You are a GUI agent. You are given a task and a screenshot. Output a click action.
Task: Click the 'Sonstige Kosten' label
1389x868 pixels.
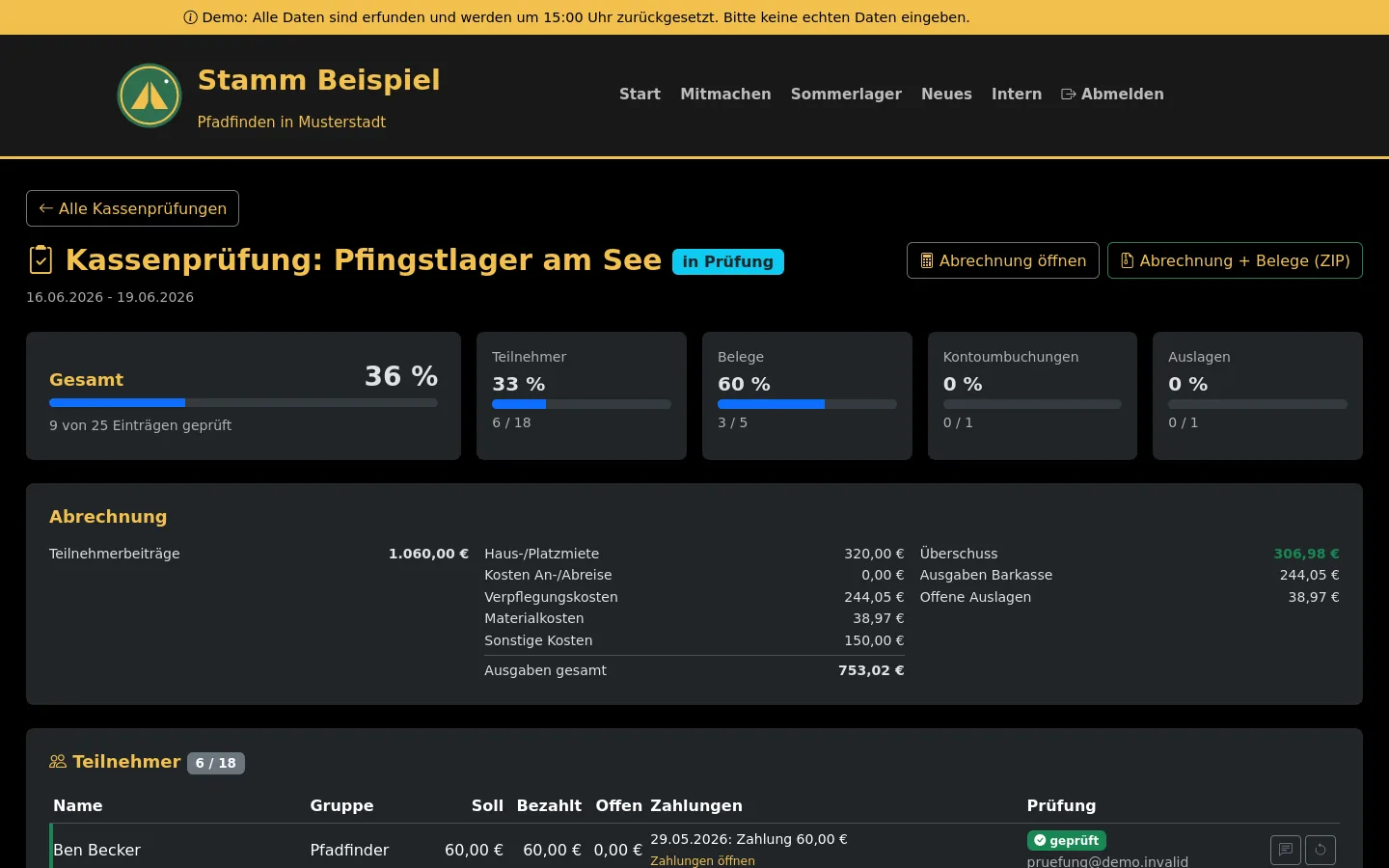point(538,640)
